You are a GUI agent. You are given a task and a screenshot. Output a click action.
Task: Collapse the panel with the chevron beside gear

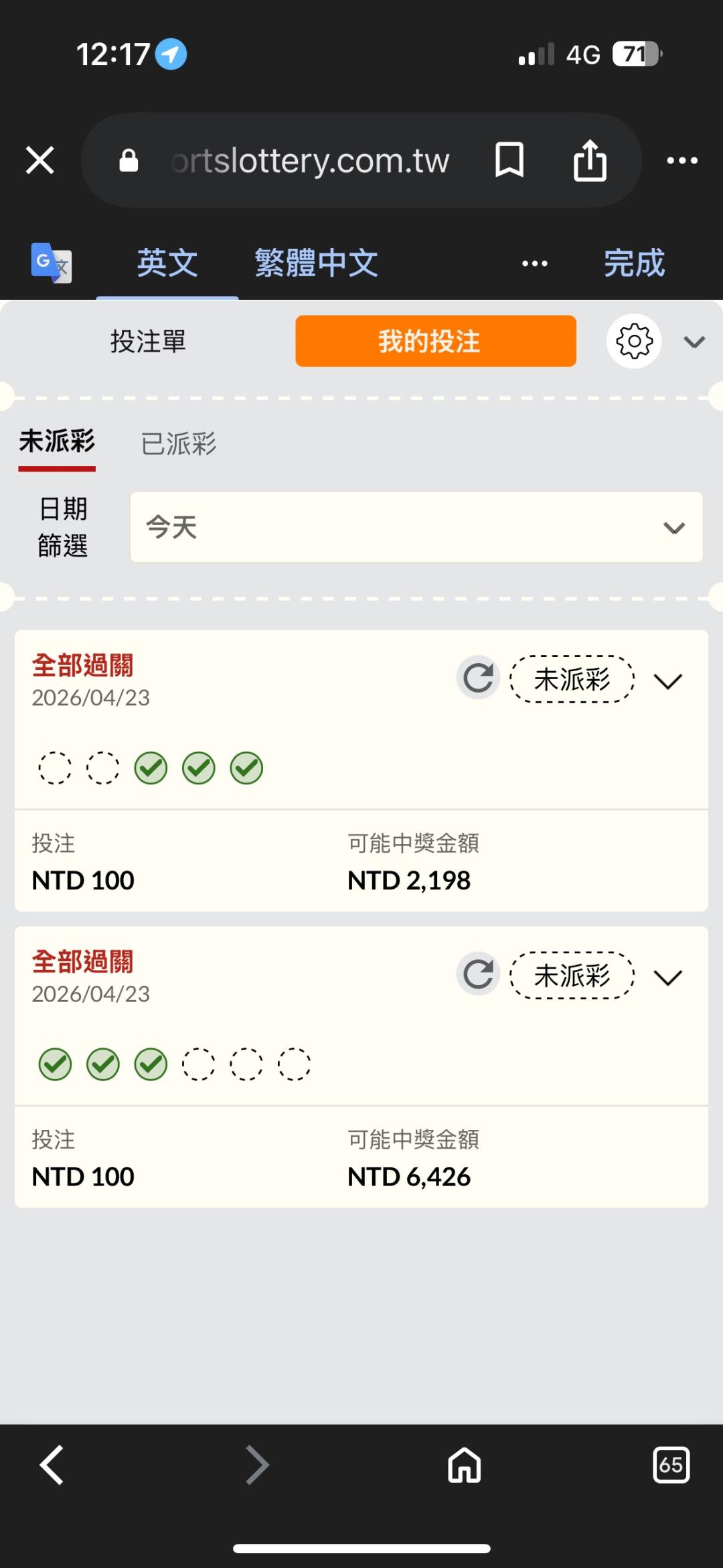[694, 342]
